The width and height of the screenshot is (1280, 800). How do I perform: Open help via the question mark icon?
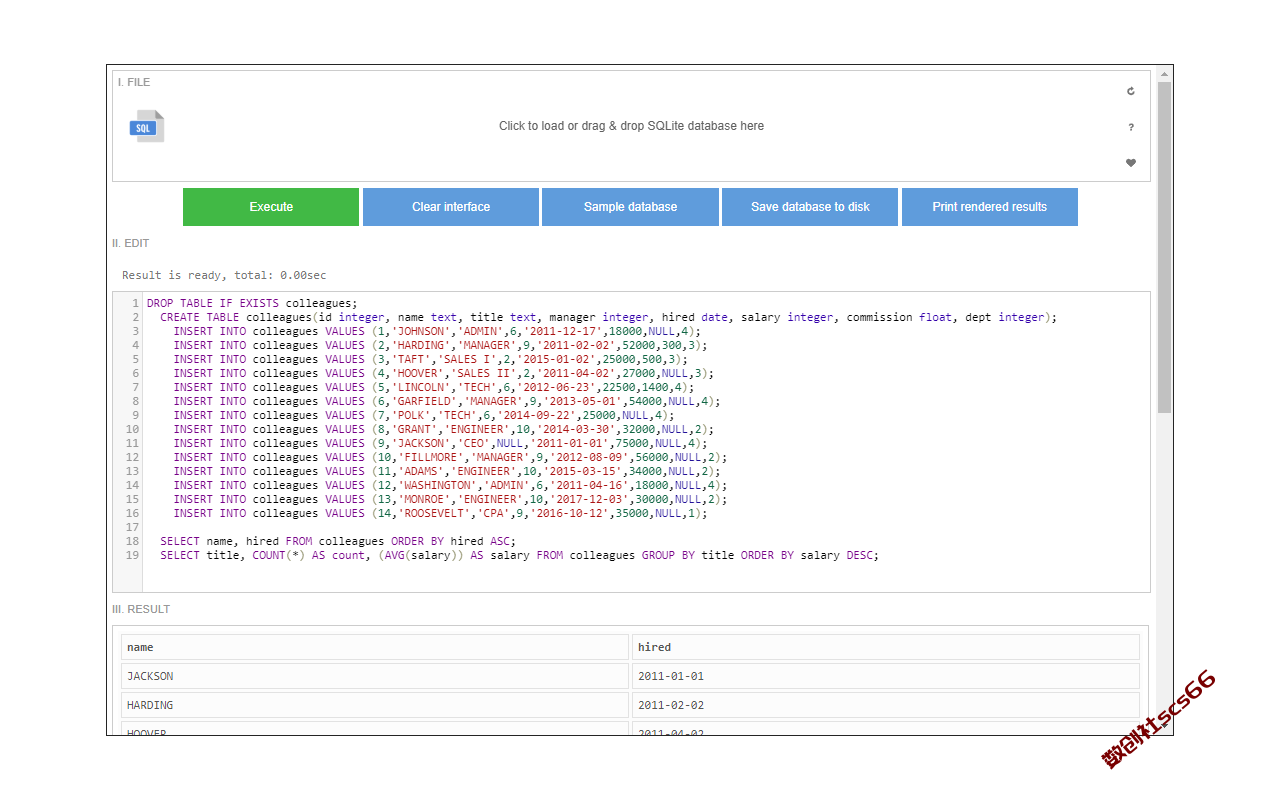pyautogui.click(x=1131, y=127)
